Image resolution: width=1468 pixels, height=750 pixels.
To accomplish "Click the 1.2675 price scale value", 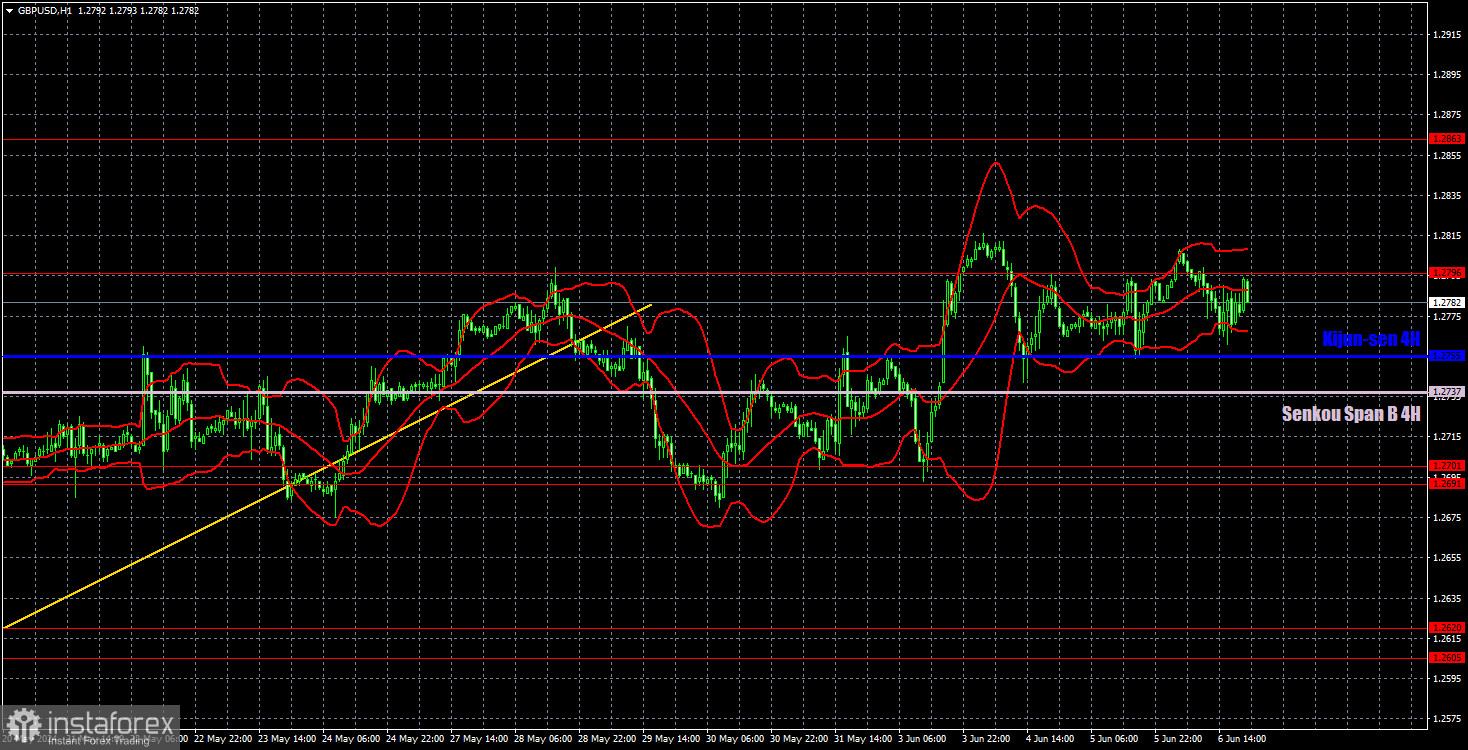I will 1447,517.
